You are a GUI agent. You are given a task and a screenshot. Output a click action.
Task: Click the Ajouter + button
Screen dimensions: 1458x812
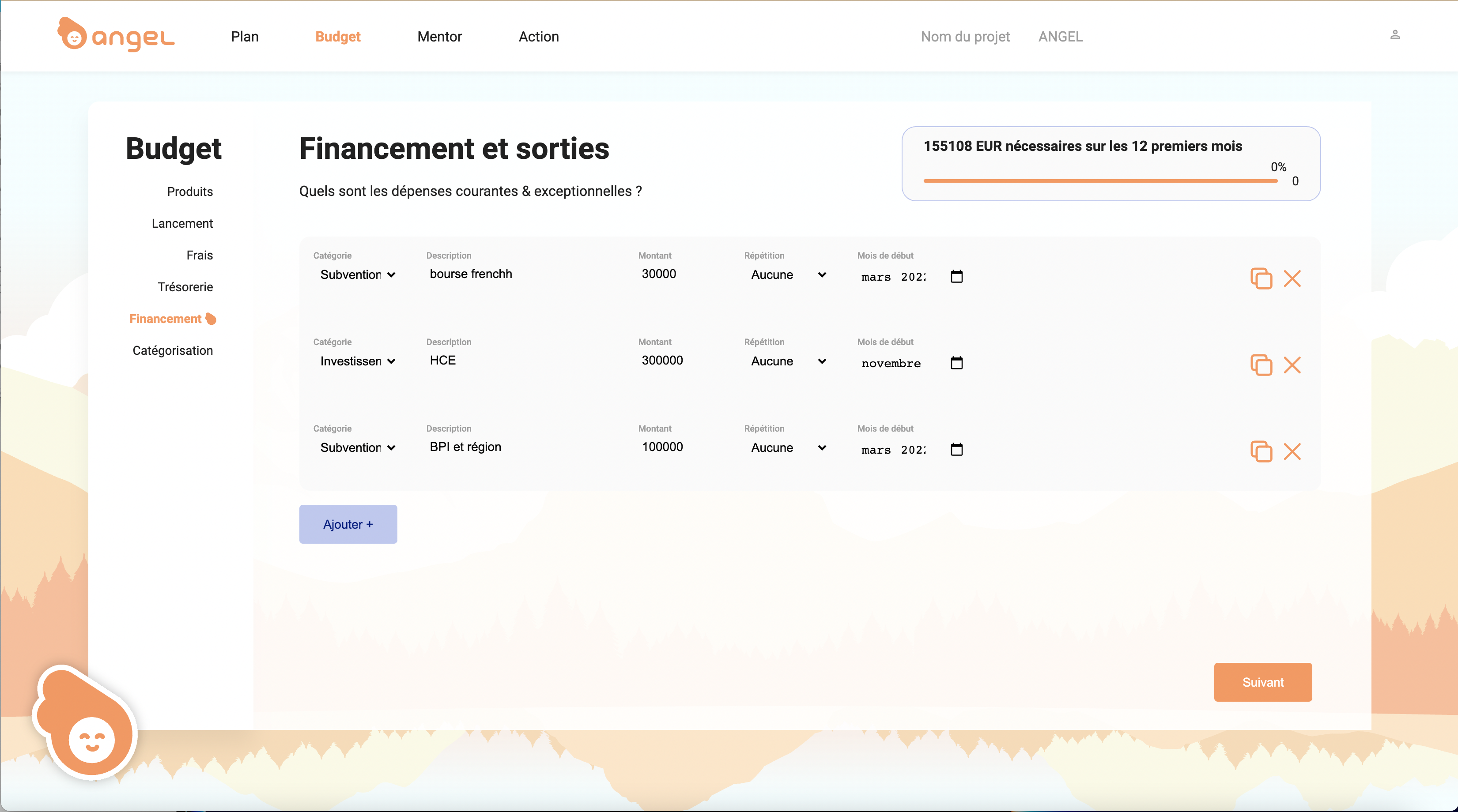[x=348, y=524]
